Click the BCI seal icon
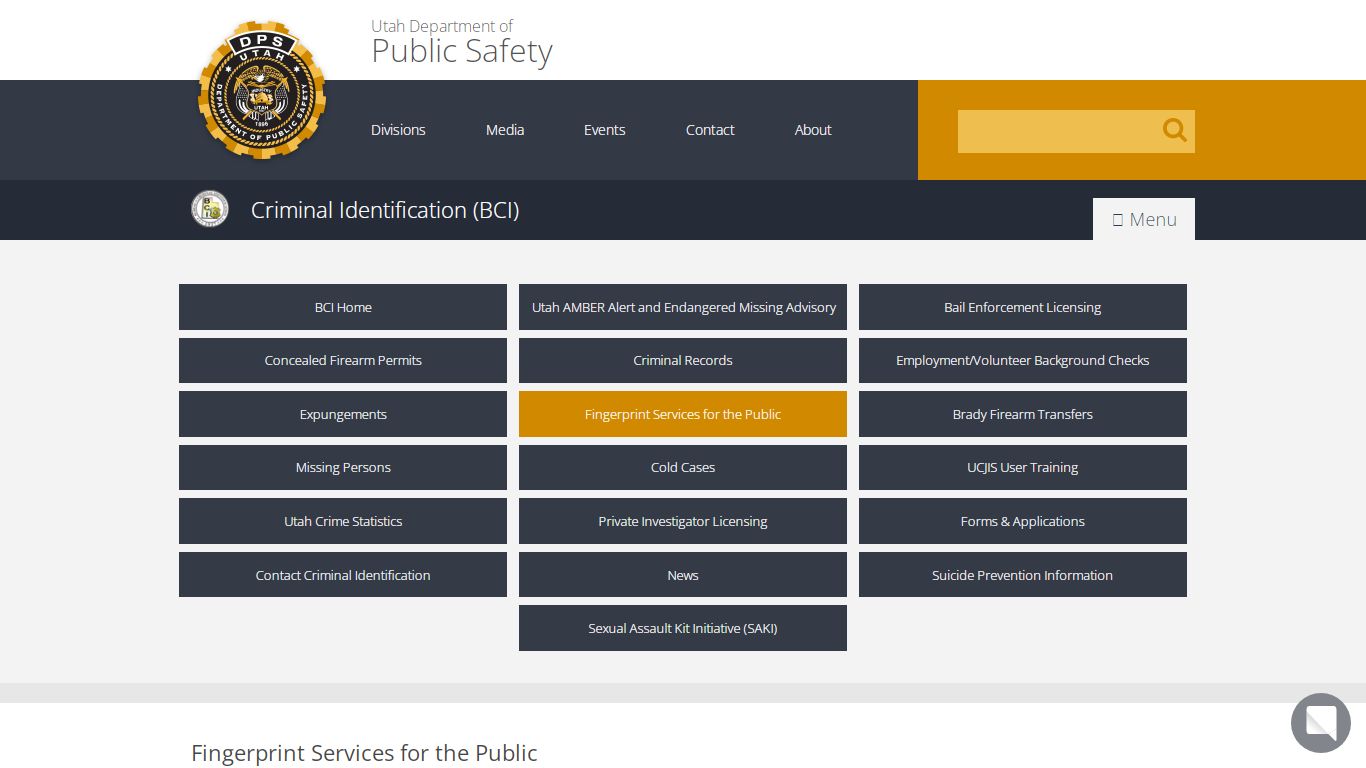 pyautogui.click(x=210, y=209)
